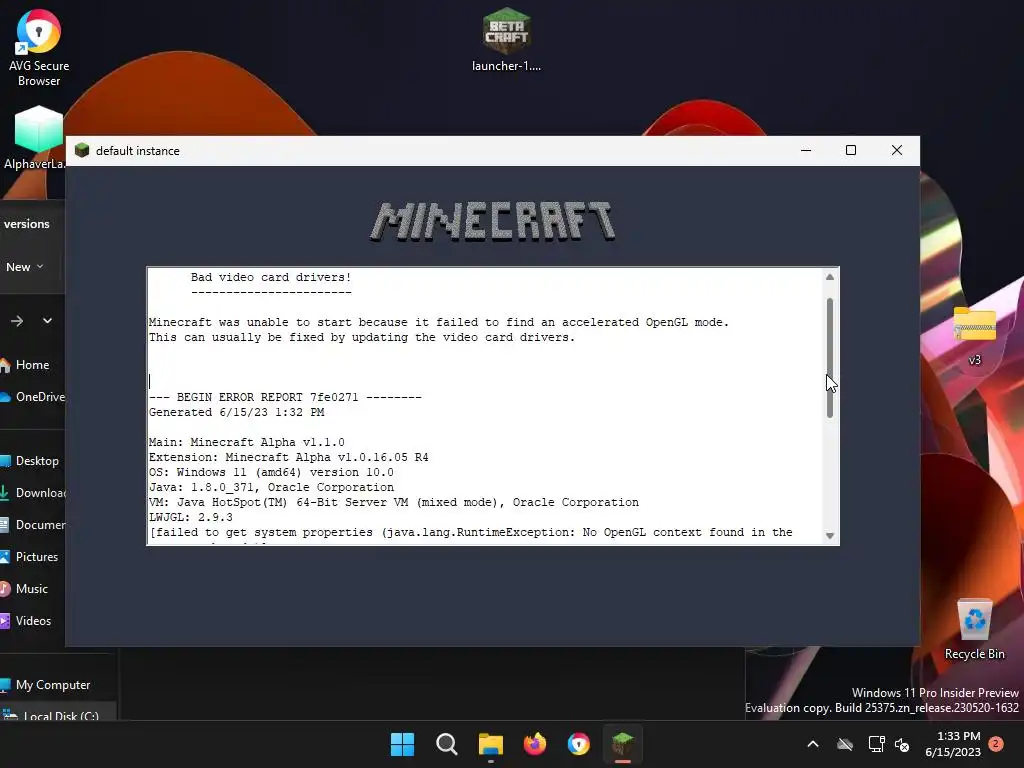Click the error report scrollbar up arrow
The width and height of the screenshot is (1024, 768).
click(x=830, y=277)
